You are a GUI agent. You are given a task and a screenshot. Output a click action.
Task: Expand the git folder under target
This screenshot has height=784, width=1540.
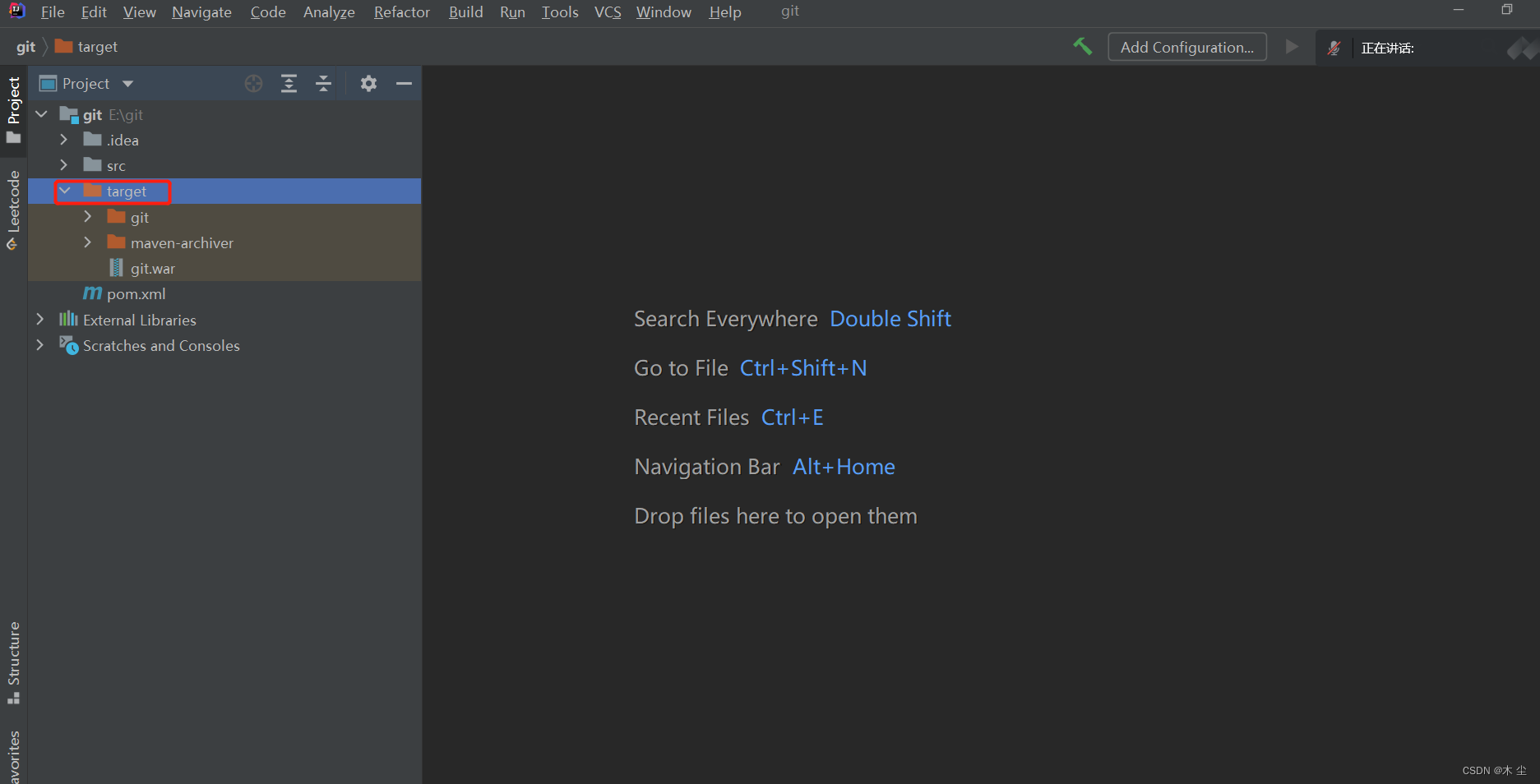click(88, 216)
